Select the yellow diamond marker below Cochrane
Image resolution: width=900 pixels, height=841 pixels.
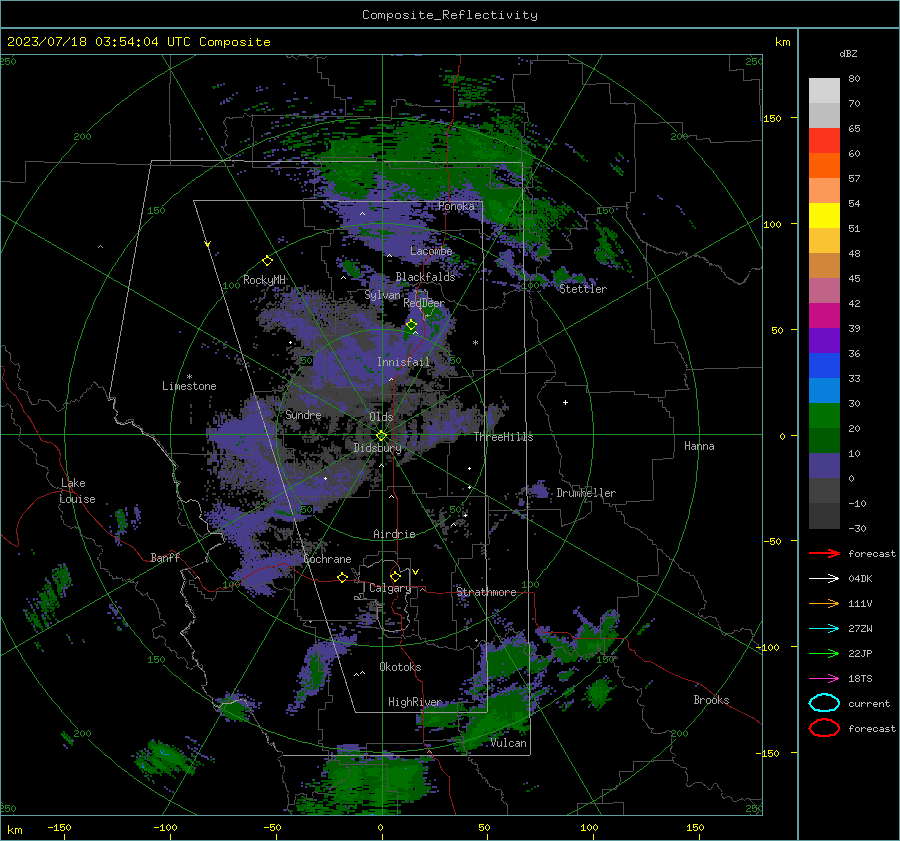coord(342,577)
